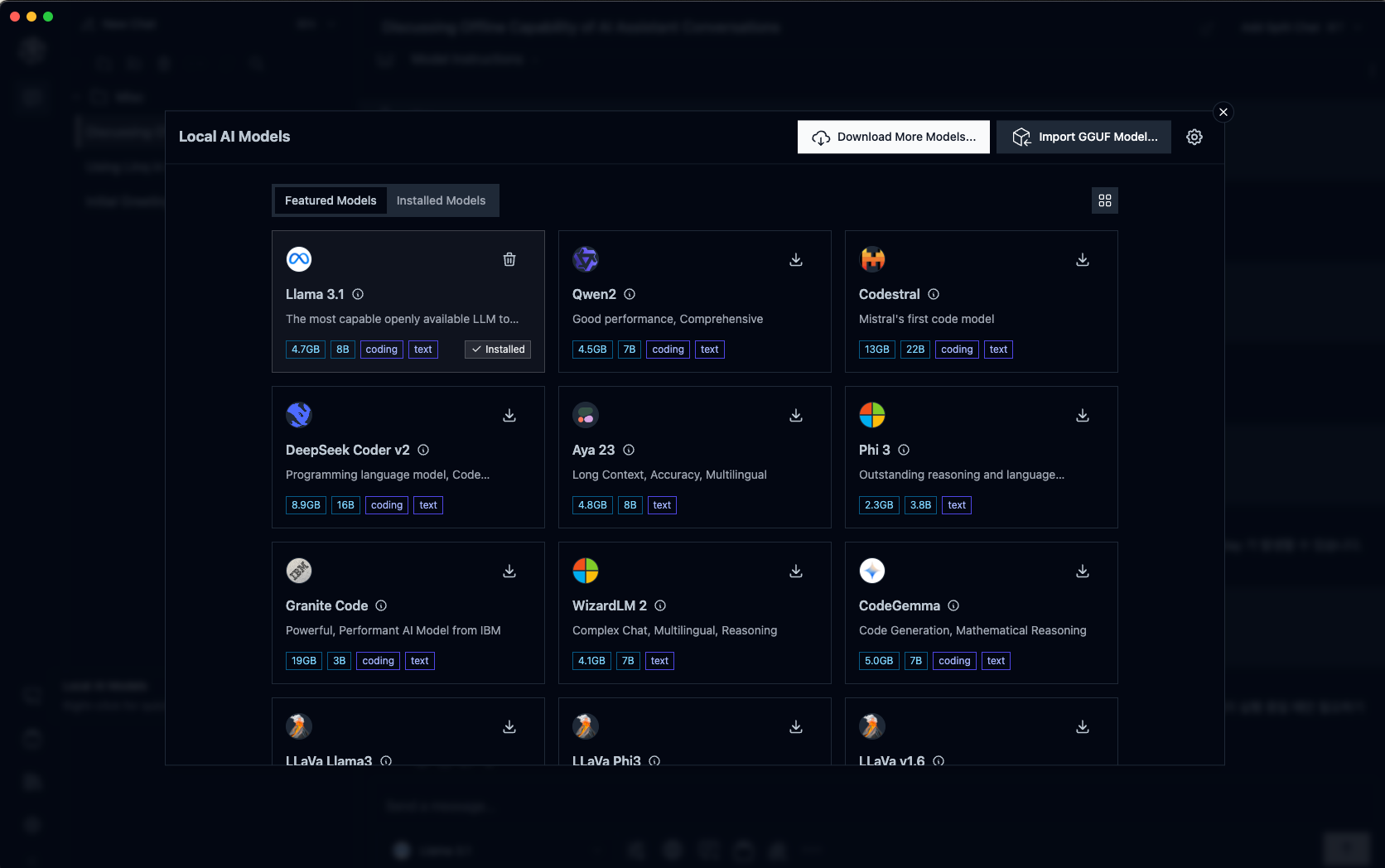The image size is (1385, 868).
Task: Click the 3.8B tag on Phi 3
Action: tap(921, 505)
